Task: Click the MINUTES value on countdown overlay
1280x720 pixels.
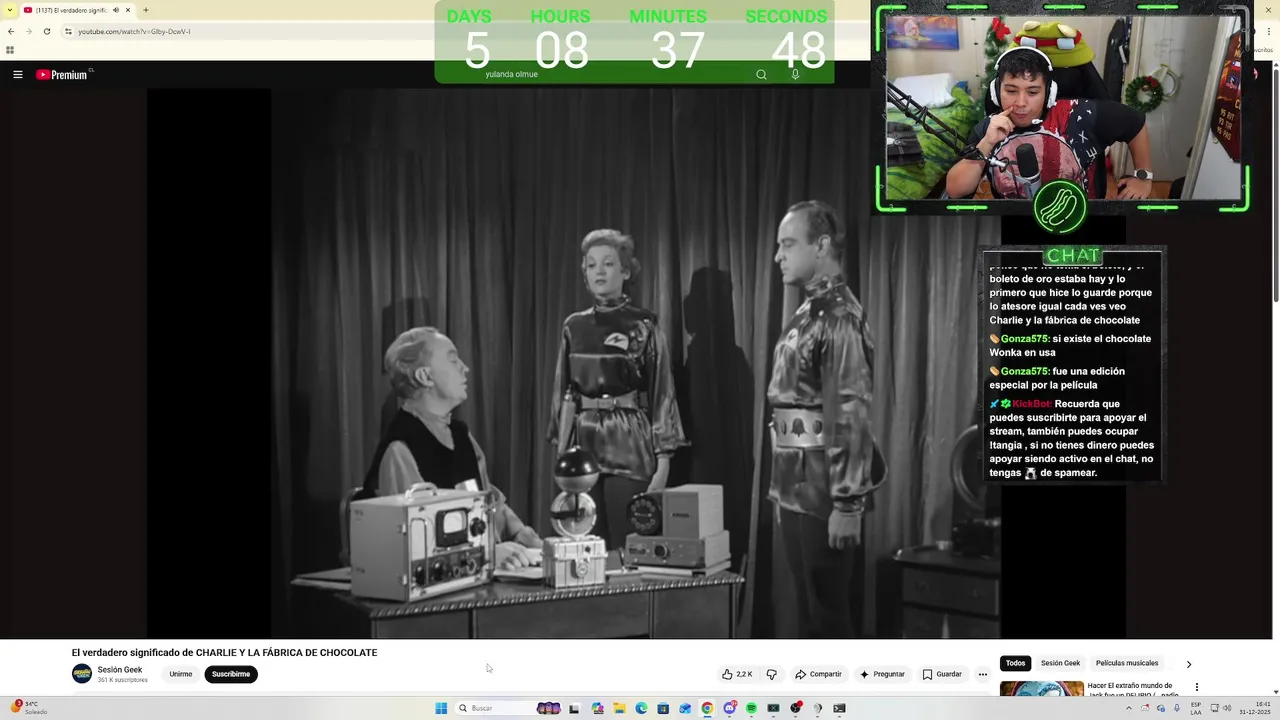Action: coord(678,50)
